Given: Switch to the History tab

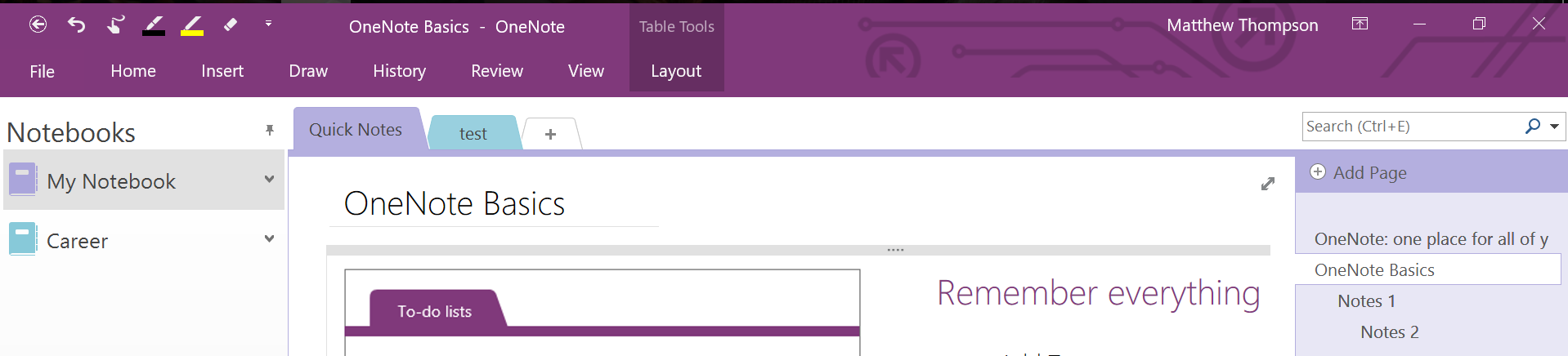Looking at the screenshot, I should pyautogui.click(x=399, y=71).
